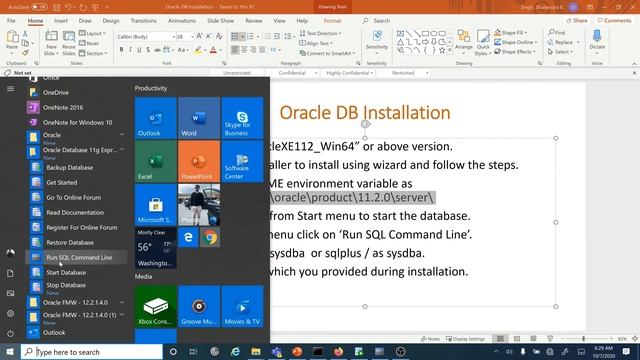Click the Power button in Start menu
The height and width of the screenshot is (360, 640).
(10, 333)
